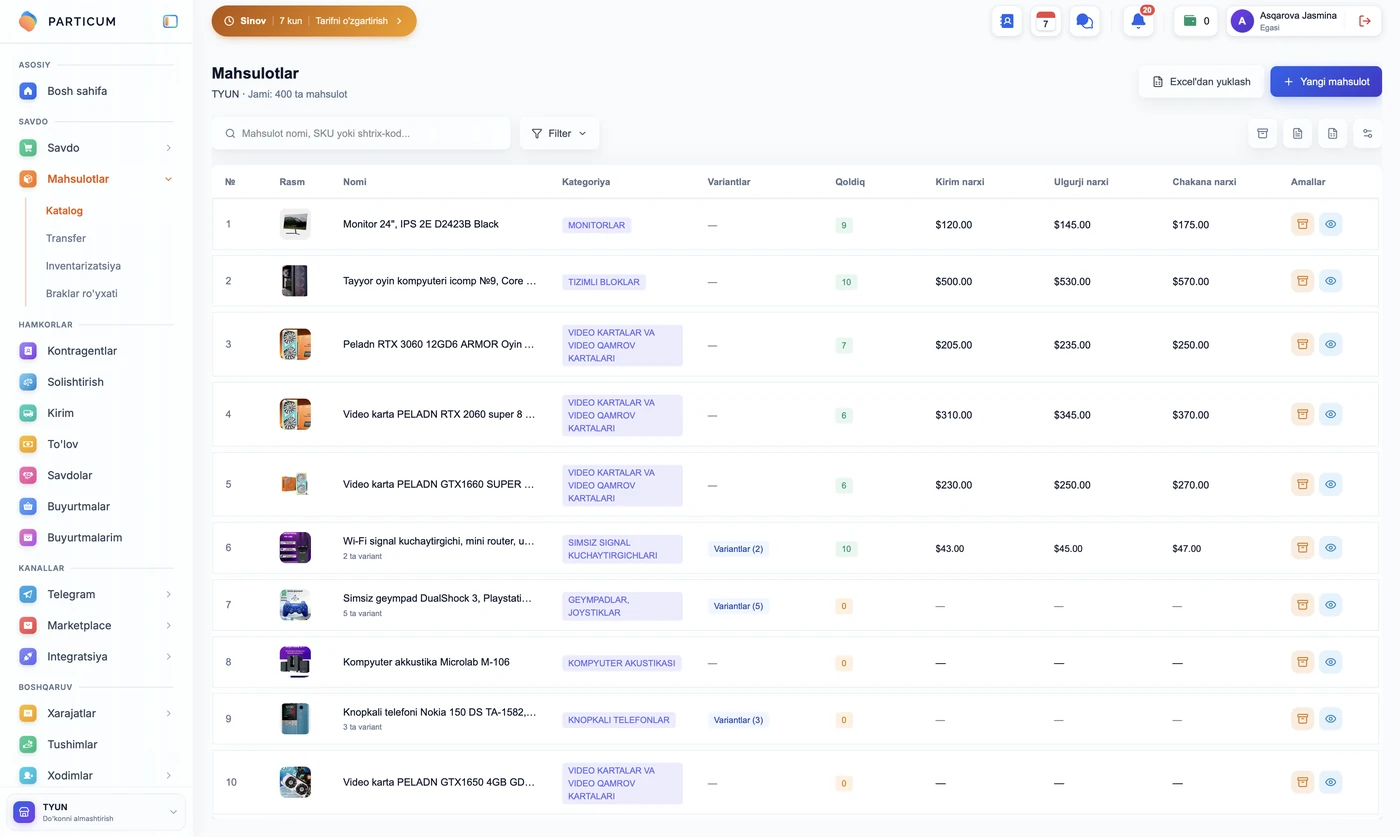1400x837 pixels.
Task: Click the Yangi mahsulot button
Action: coord(1326,81)
